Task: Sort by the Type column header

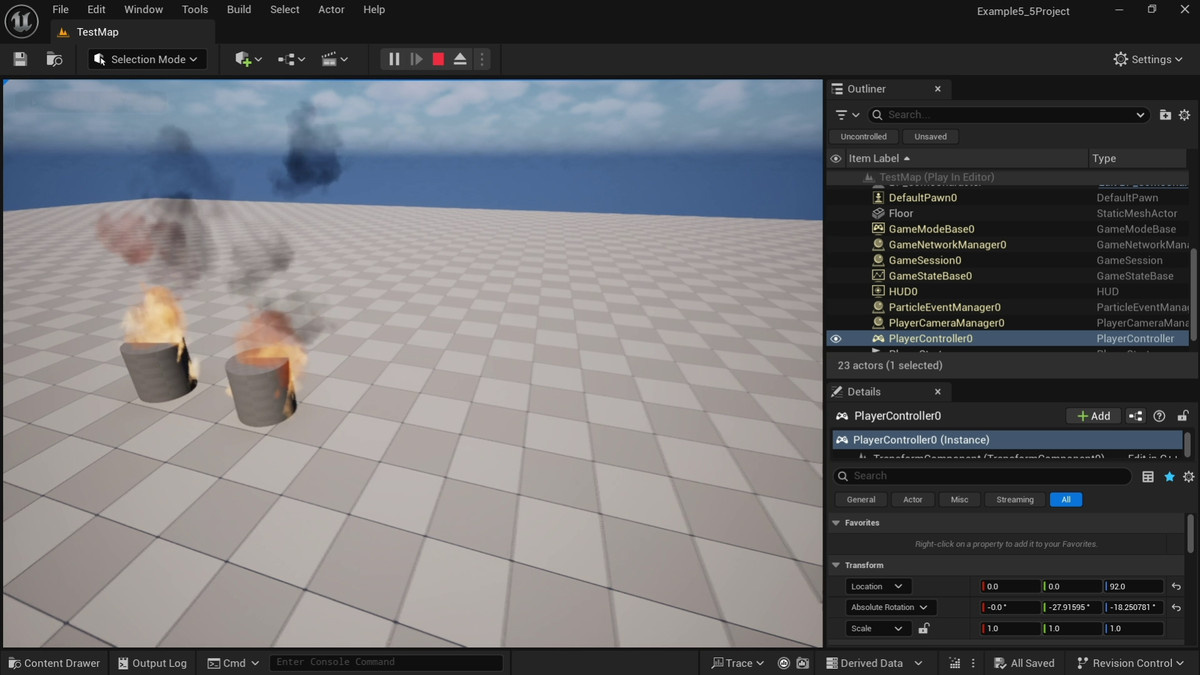Action: [x=1104, y=159]
